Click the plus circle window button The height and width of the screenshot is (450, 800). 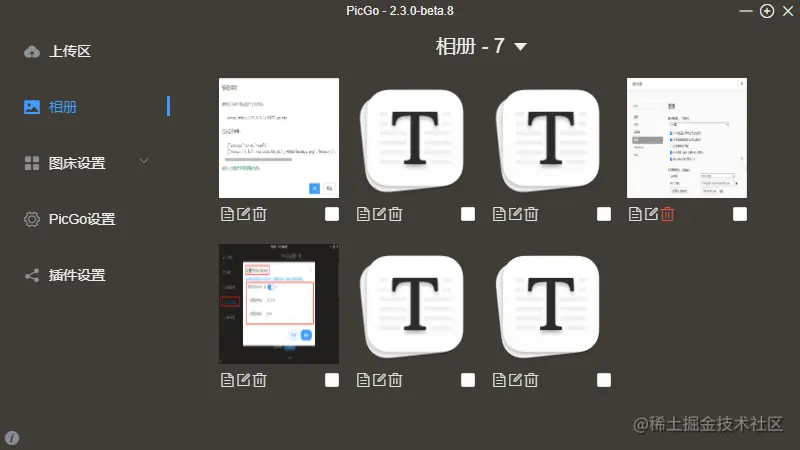click(767, 11)
